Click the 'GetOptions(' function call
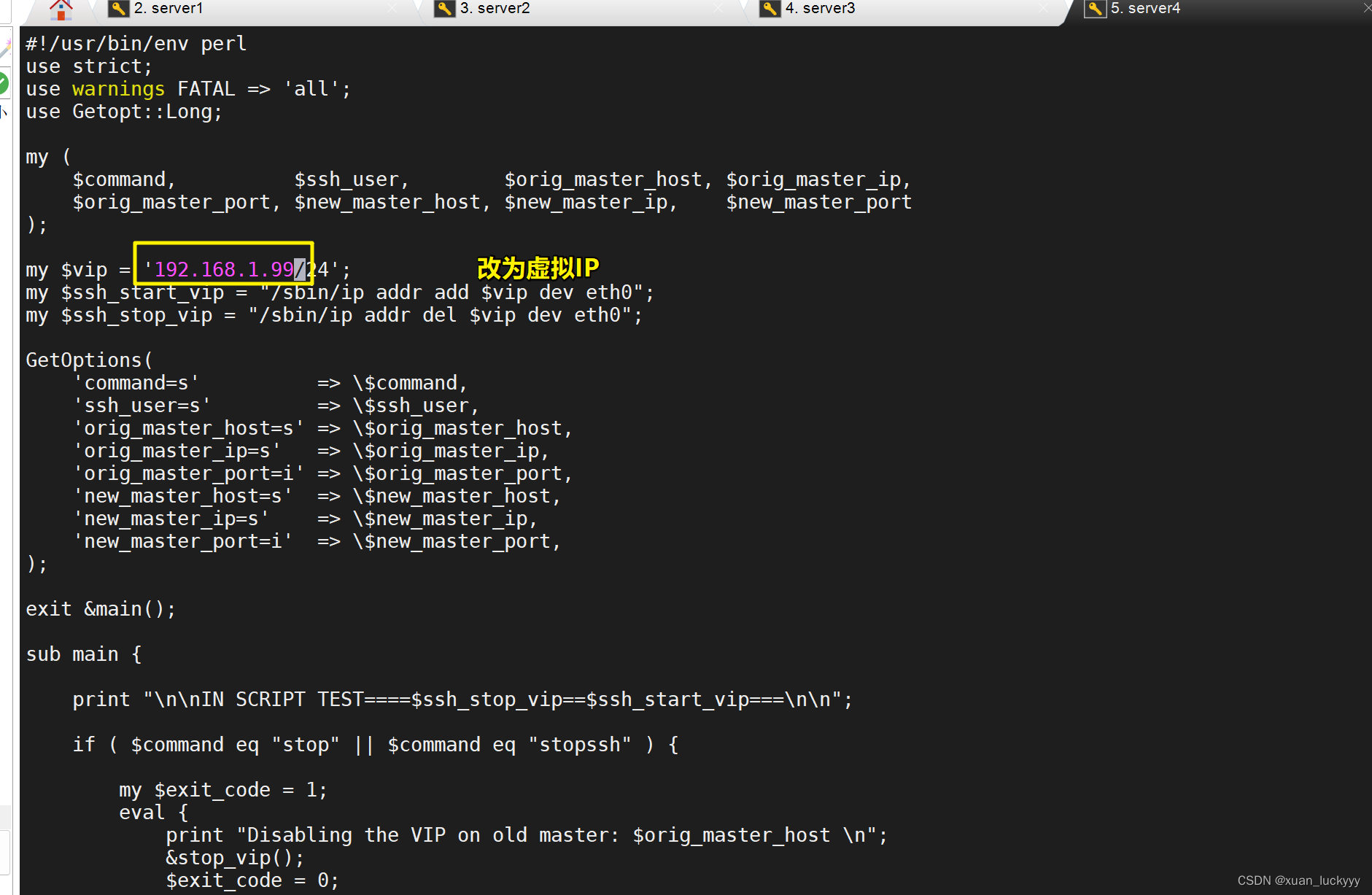This screenshot has height=895, width=1372. click(x=89, y=360)
